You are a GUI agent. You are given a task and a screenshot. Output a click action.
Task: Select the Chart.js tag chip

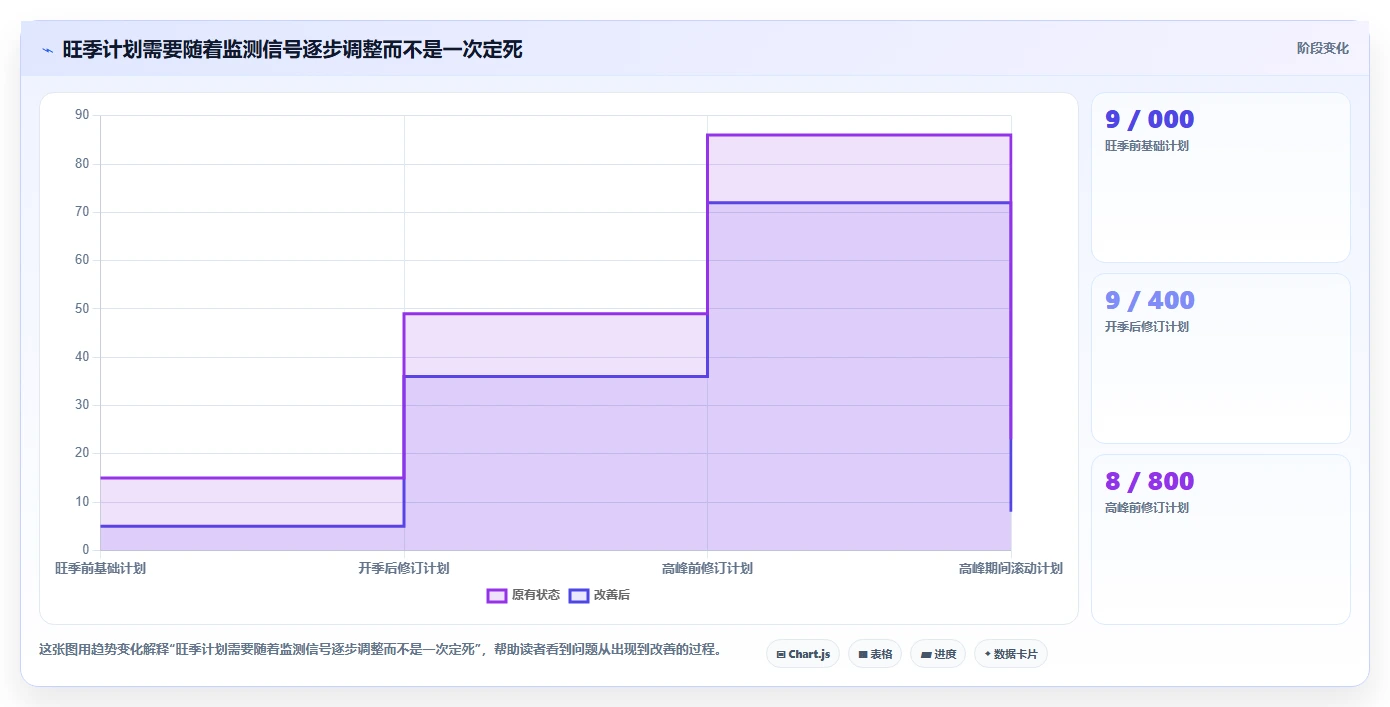(x=803, y=654)
